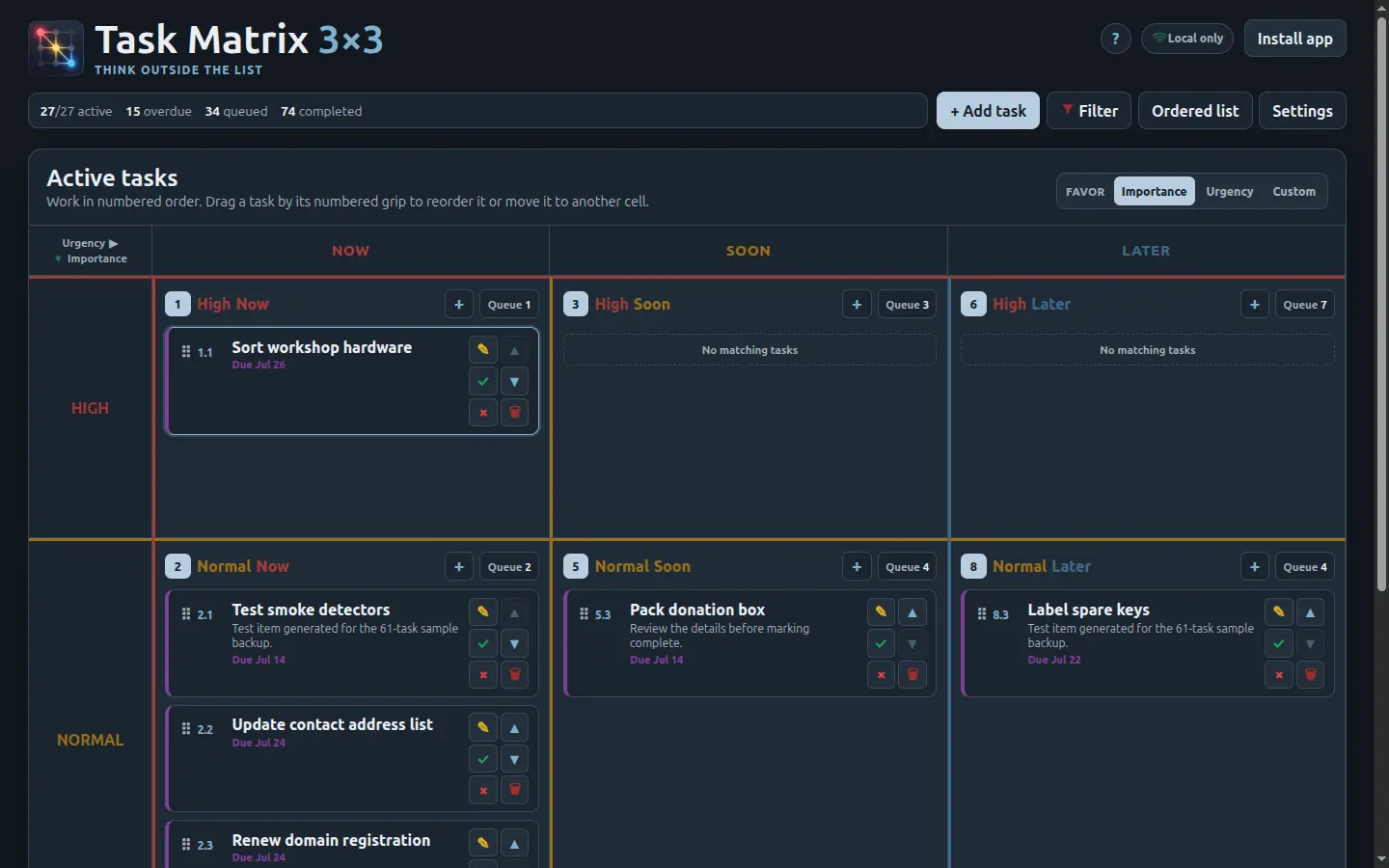This screenshot has height=868, width=1389.
Task: Edit Update contact address list
Action: click(483, 728)
